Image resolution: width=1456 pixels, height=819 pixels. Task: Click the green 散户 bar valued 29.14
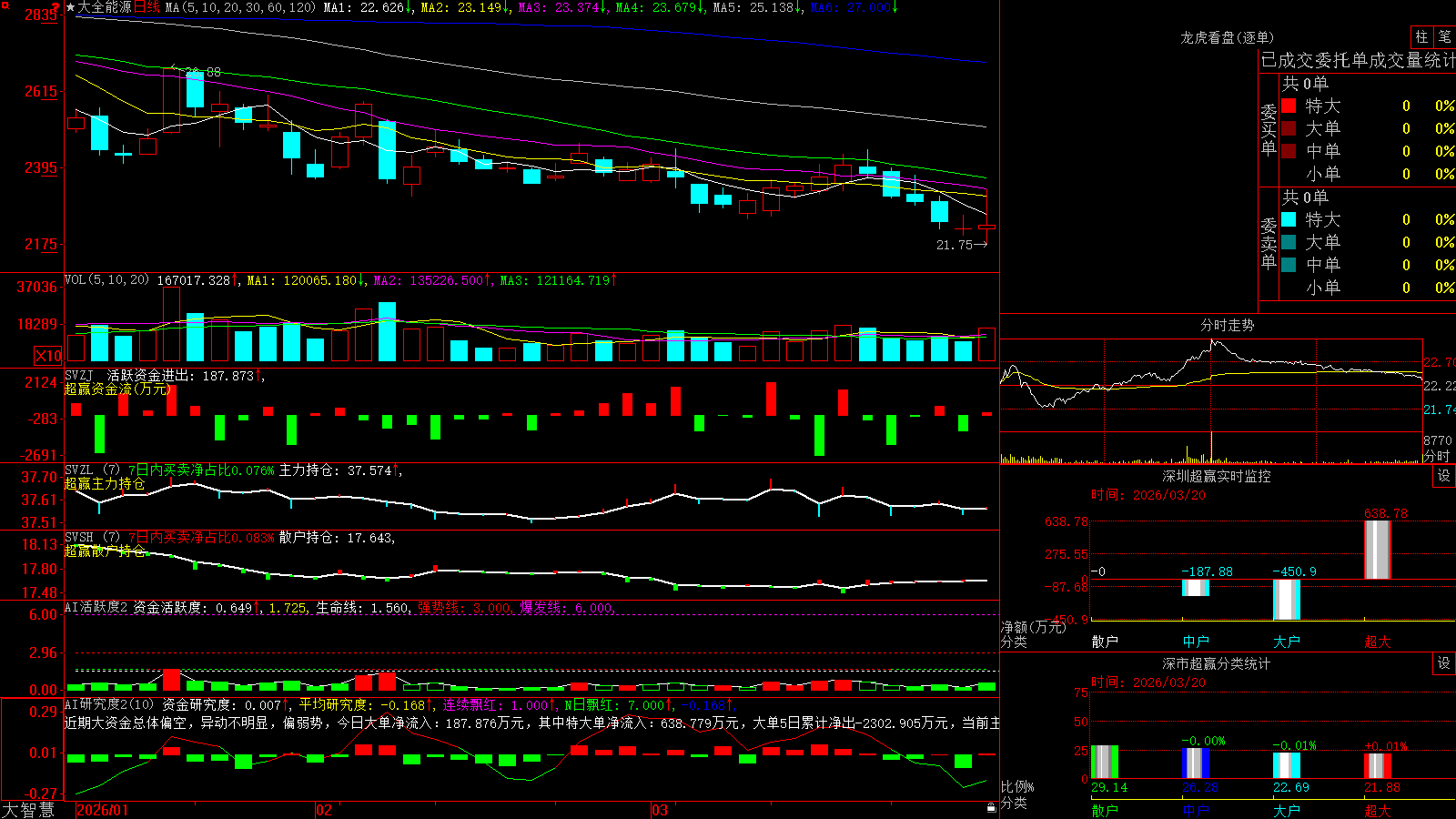coord(1105,762)
